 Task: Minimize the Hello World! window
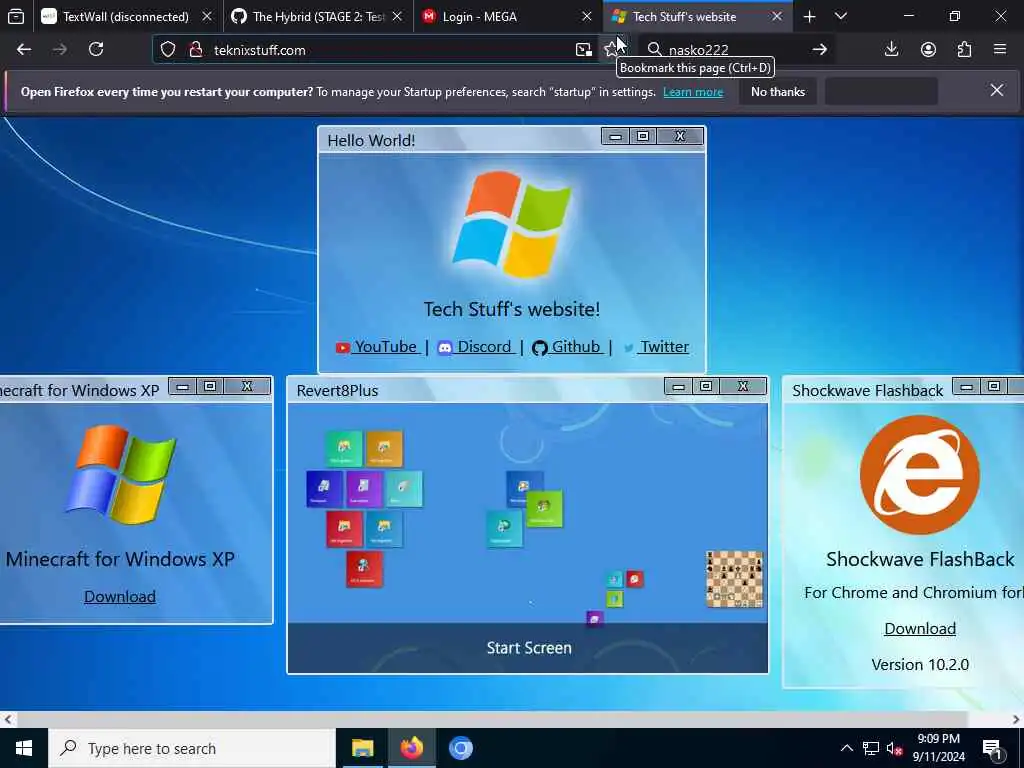tap(615, 136)
